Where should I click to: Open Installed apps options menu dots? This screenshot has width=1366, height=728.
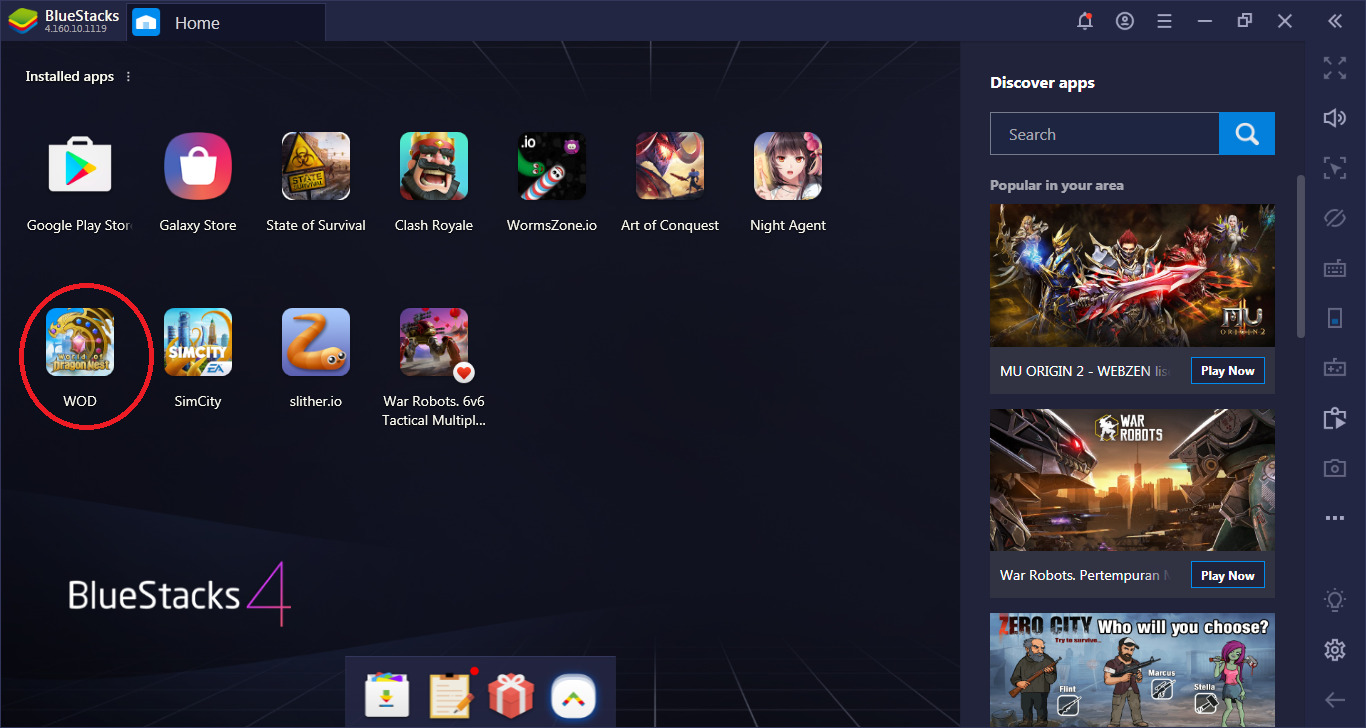[128, 77]
